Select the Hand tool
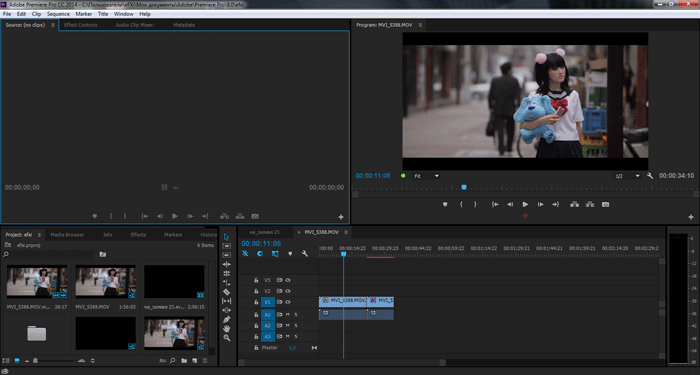Image resolution: width=700 pixels, height=375 pixels. [226, 329]
